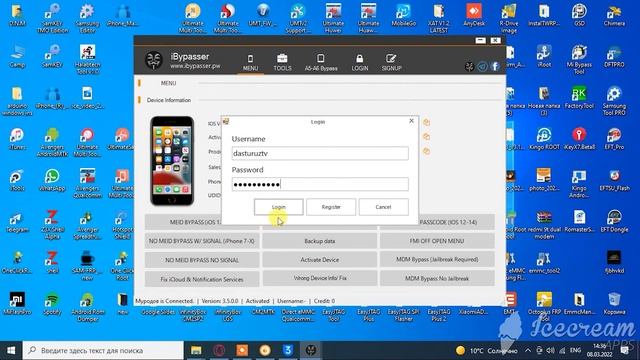Click the iPhone device preview image
This screenshot has width=640, height=360.
click(172, 161)
